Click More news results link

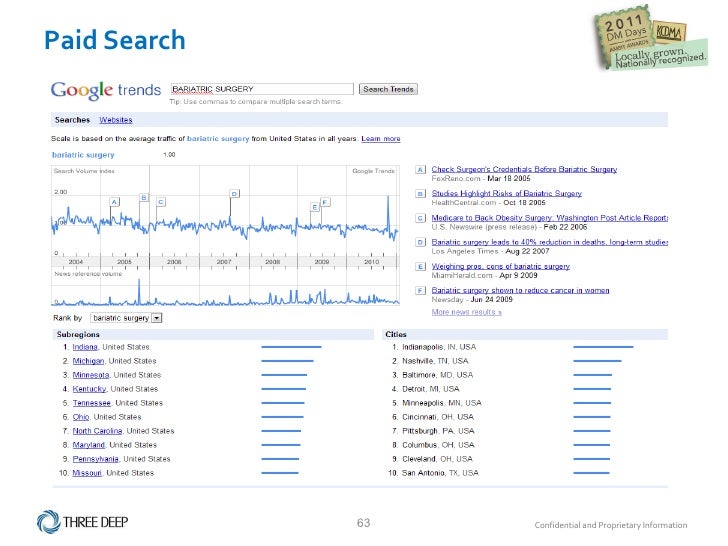click(x=467, y=312)
